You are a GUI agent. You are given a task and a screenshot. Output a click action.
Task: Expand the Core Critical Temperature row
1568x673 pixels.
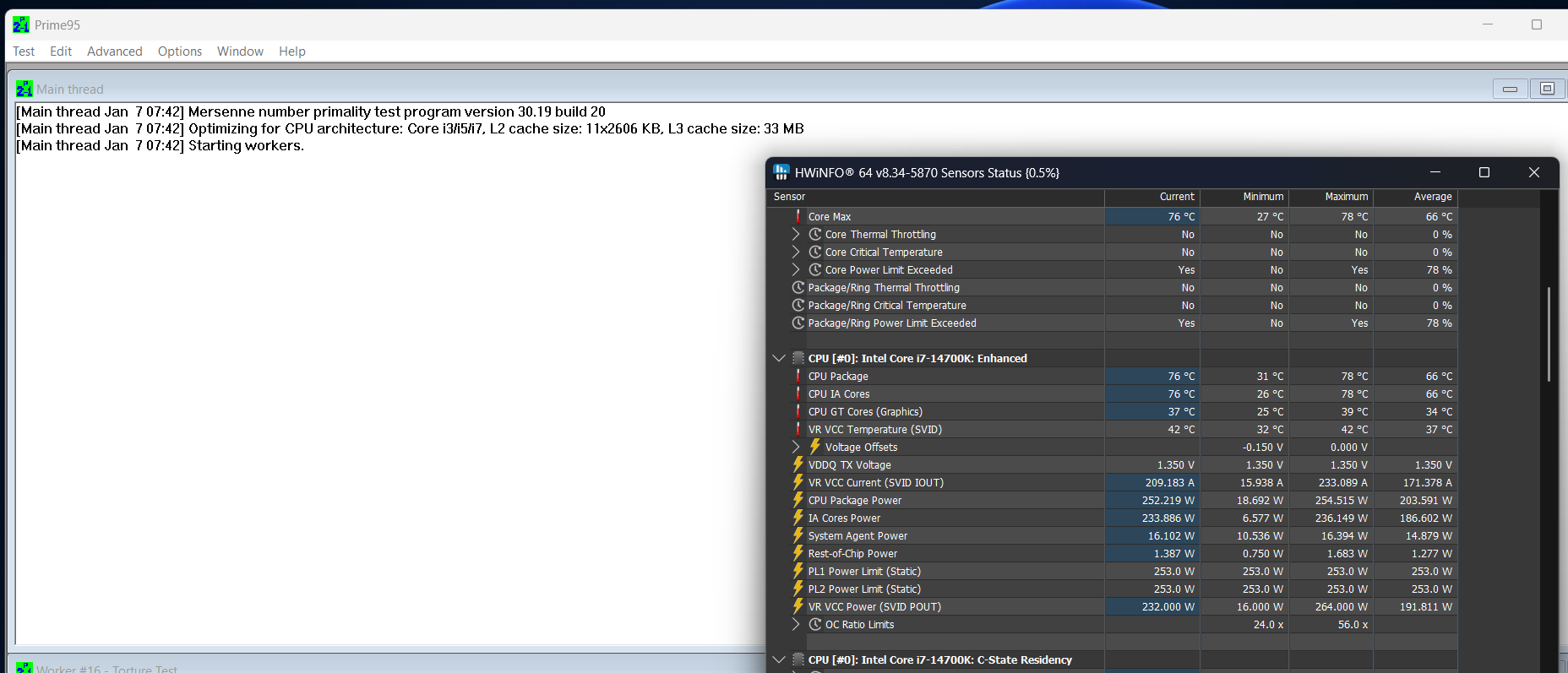coord(796,252)
